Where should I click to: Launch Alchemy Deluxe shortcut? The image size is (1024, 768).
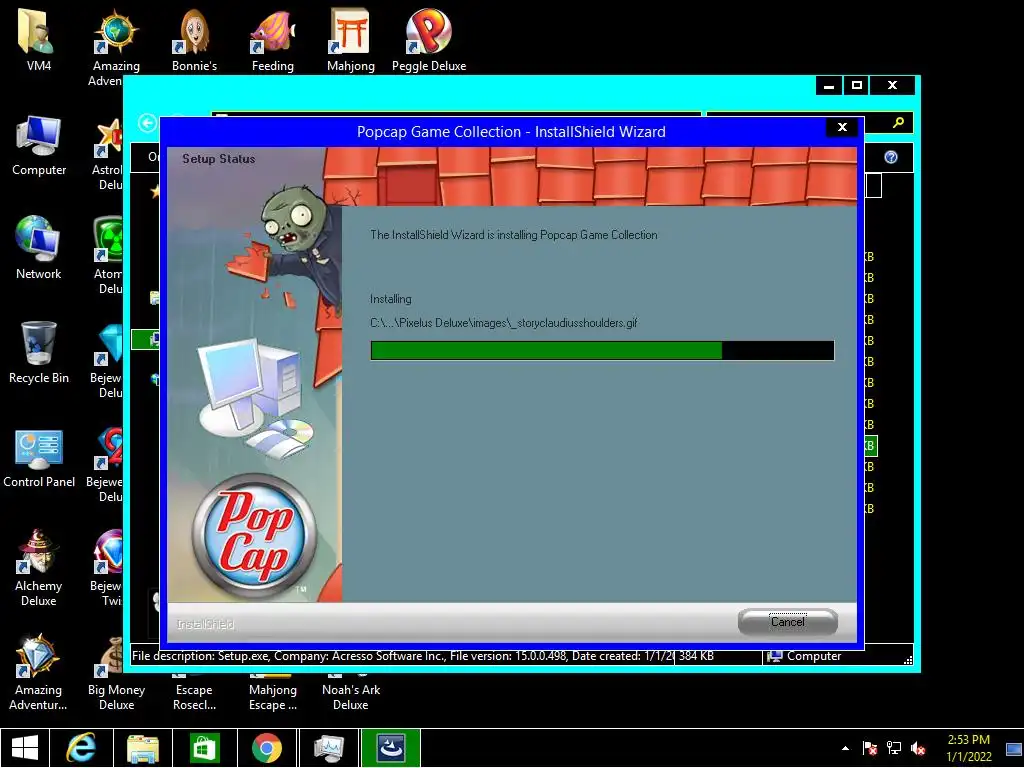tap(39, 567)
